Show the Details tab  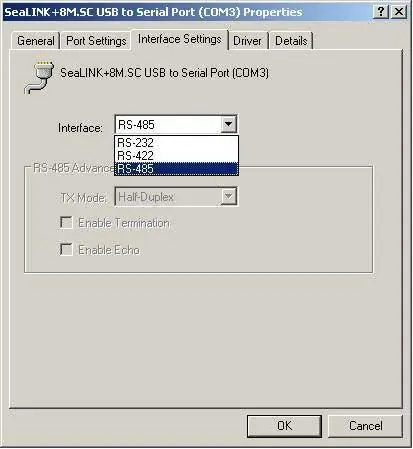[x=291, y=41]
